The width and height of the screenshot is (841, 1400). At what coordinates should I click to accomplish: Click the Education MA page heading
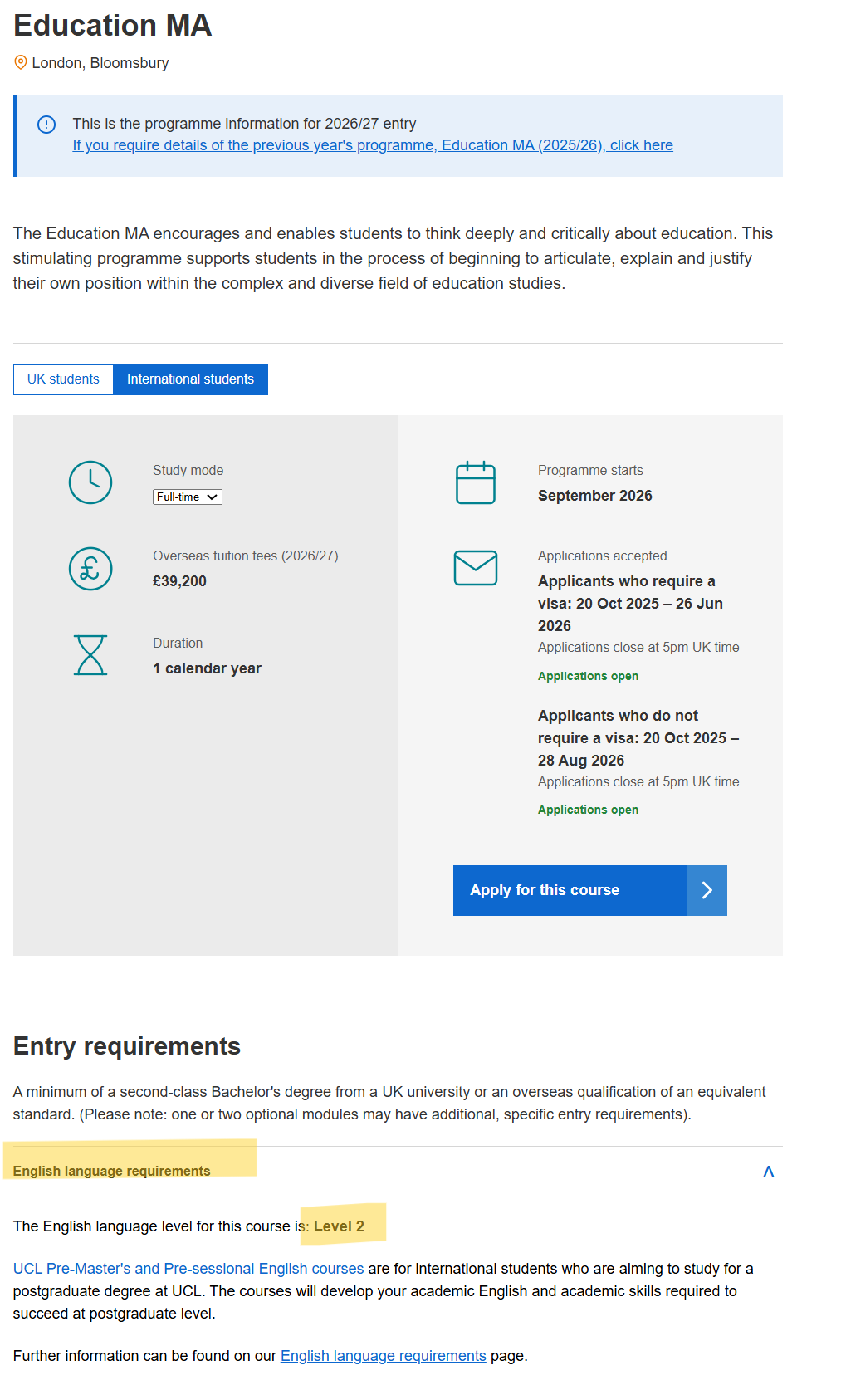[113, 26]
